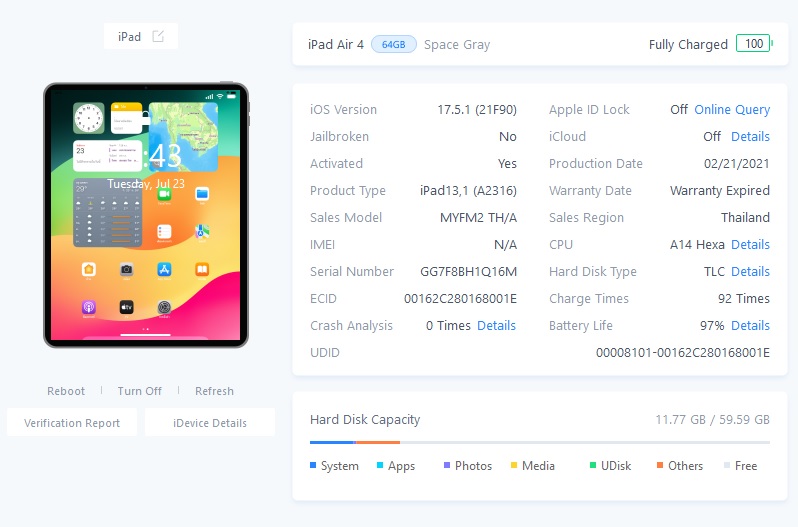Click the battery level indicator showing 100
The height and width of the screenshot is (527, 798).
tap(754, 44)
